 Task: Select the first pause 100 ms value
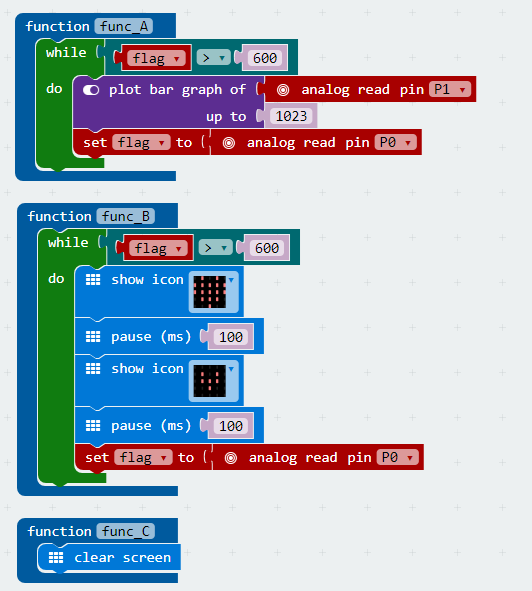coord(231,337)
